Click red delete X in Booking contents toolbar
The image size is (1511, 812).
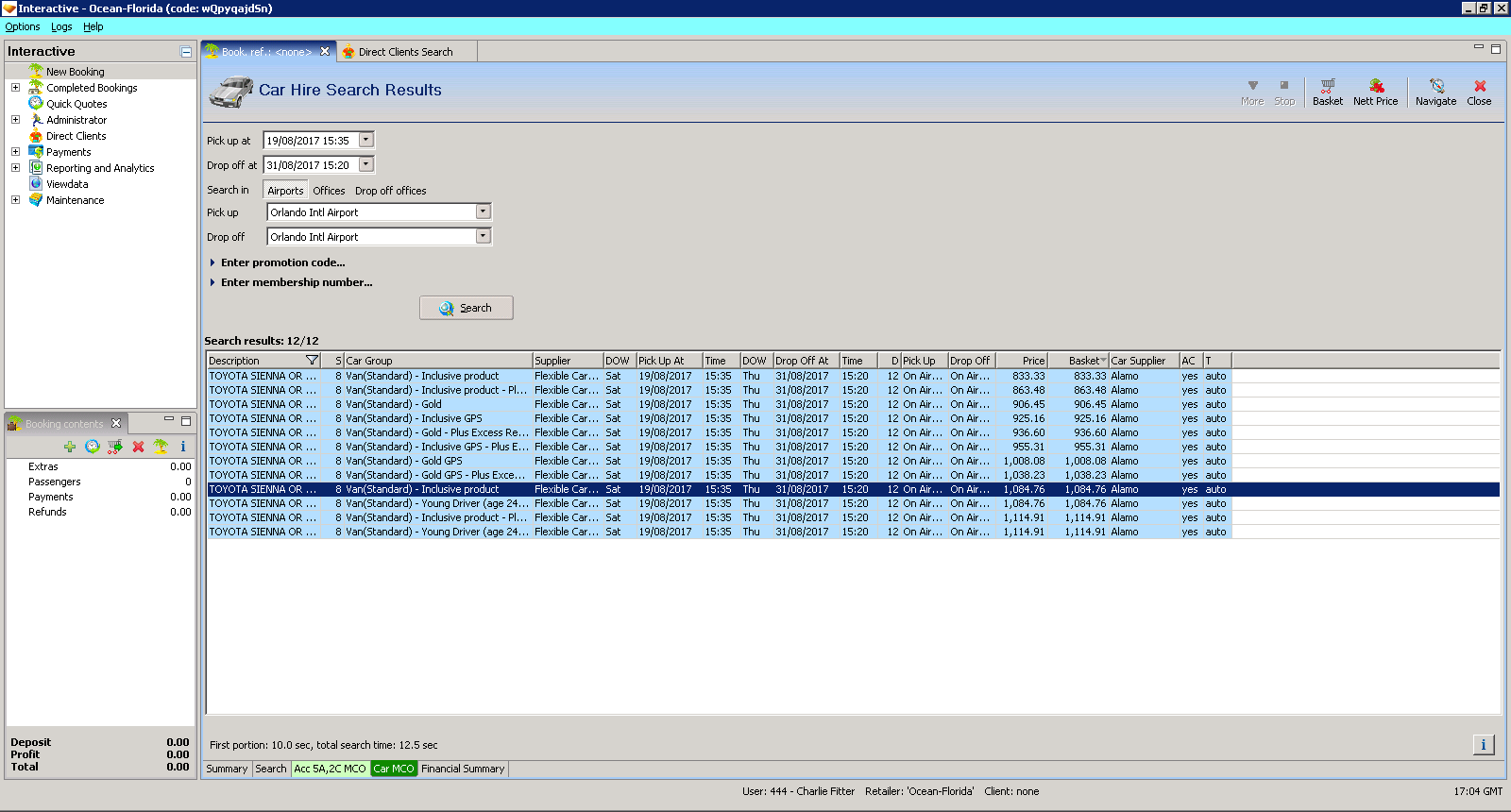(138, 447)
